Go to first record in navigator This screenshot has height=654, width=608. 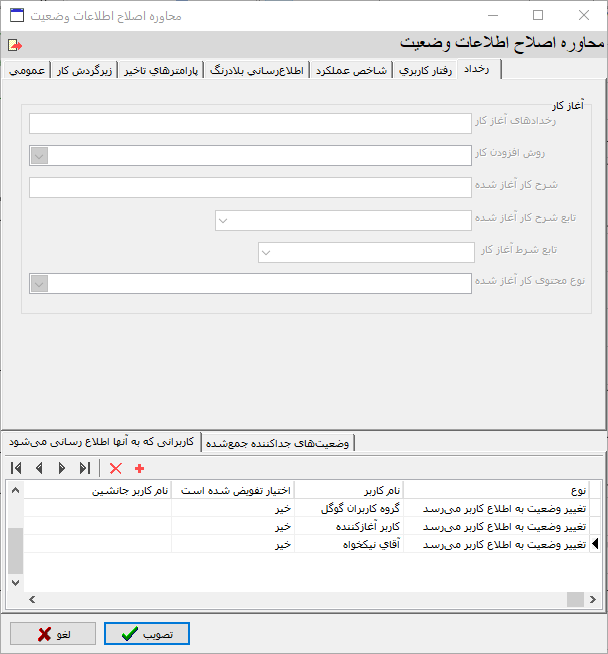tap(16, 468)
